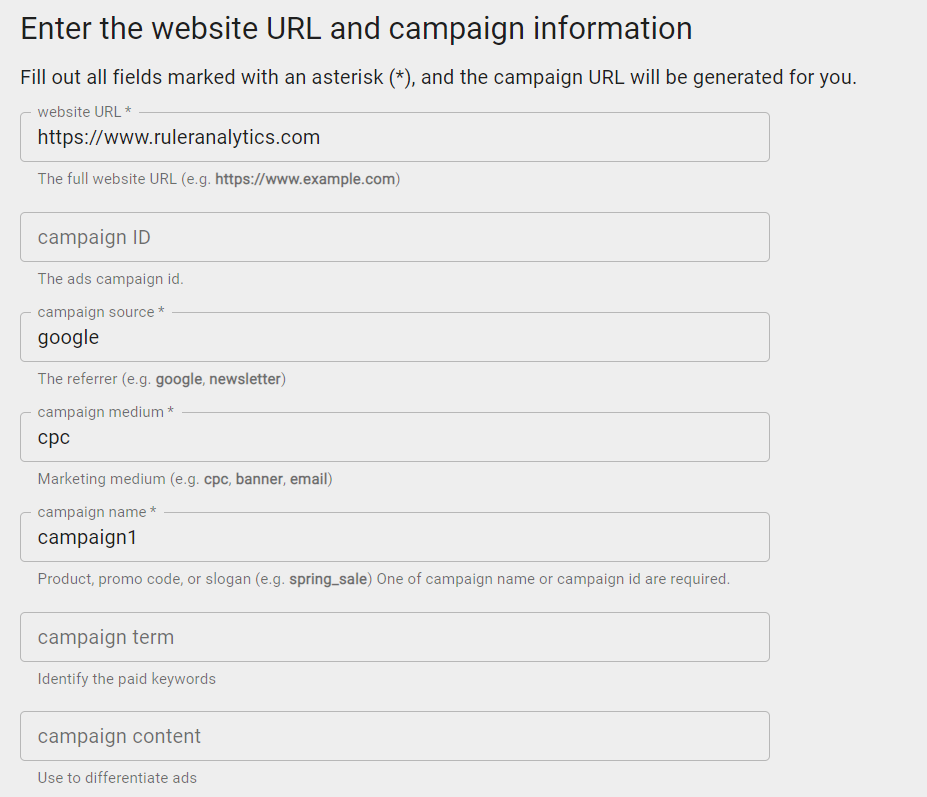Click the 'Marketing medium' helper text

184,479
